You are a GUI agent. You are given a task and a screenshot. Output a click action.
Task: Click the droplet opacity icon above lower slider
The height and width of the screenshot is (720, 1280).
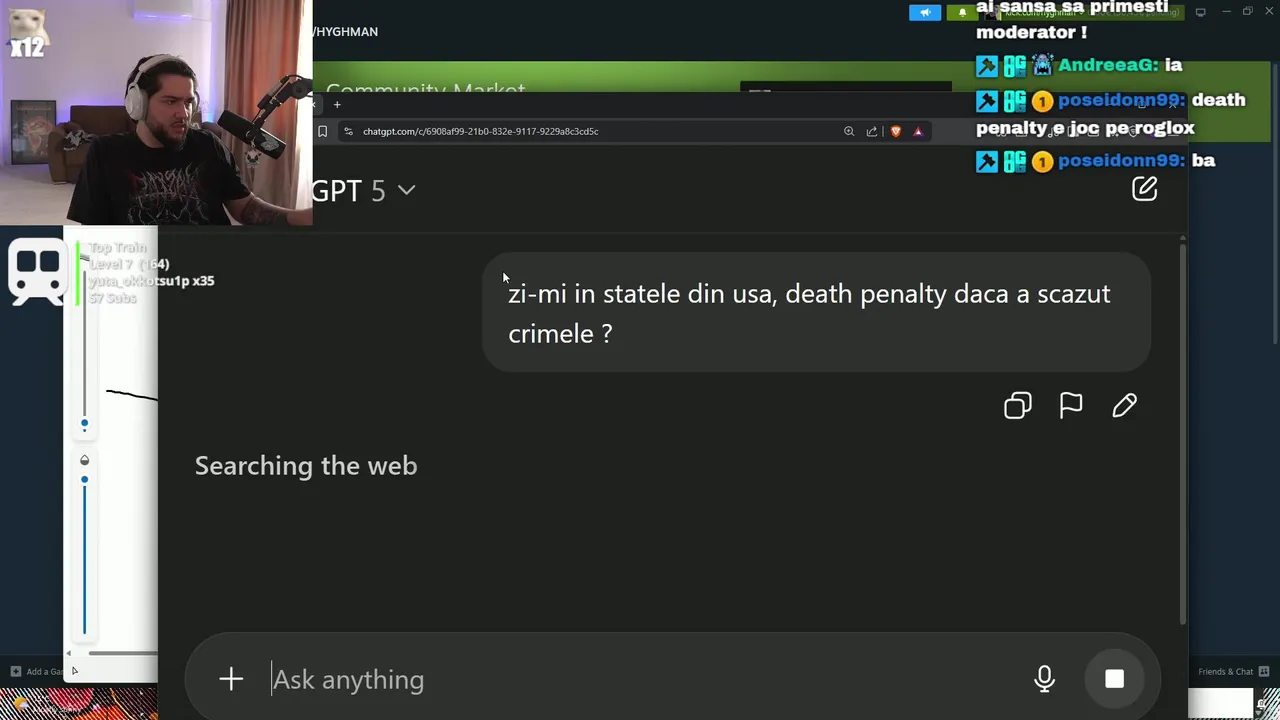84,460
